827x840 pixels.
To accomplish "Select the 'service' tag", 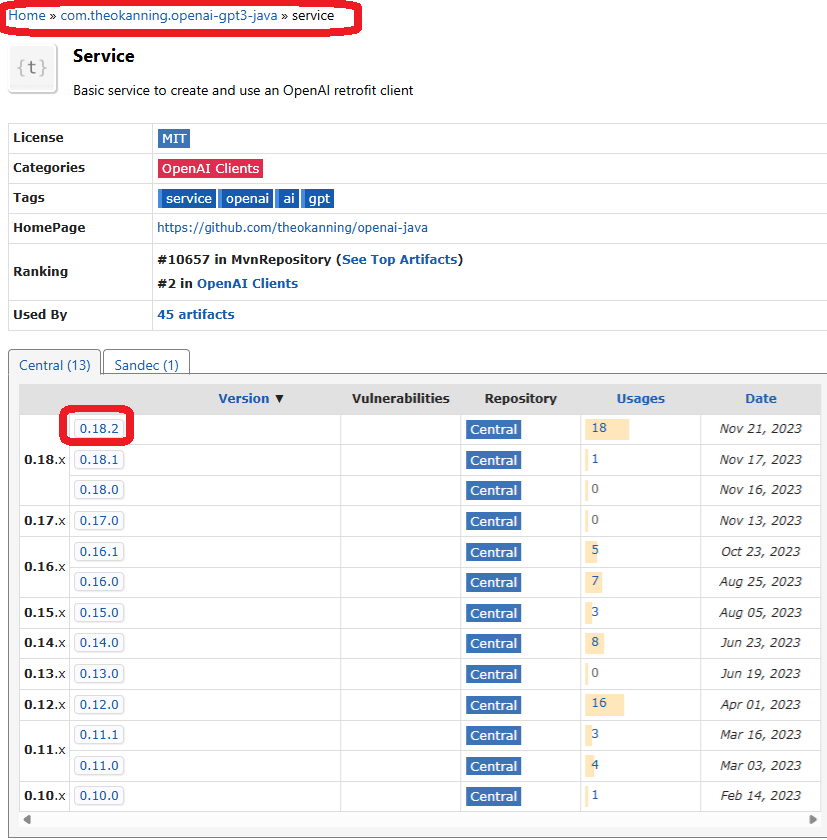I will 187,199.
